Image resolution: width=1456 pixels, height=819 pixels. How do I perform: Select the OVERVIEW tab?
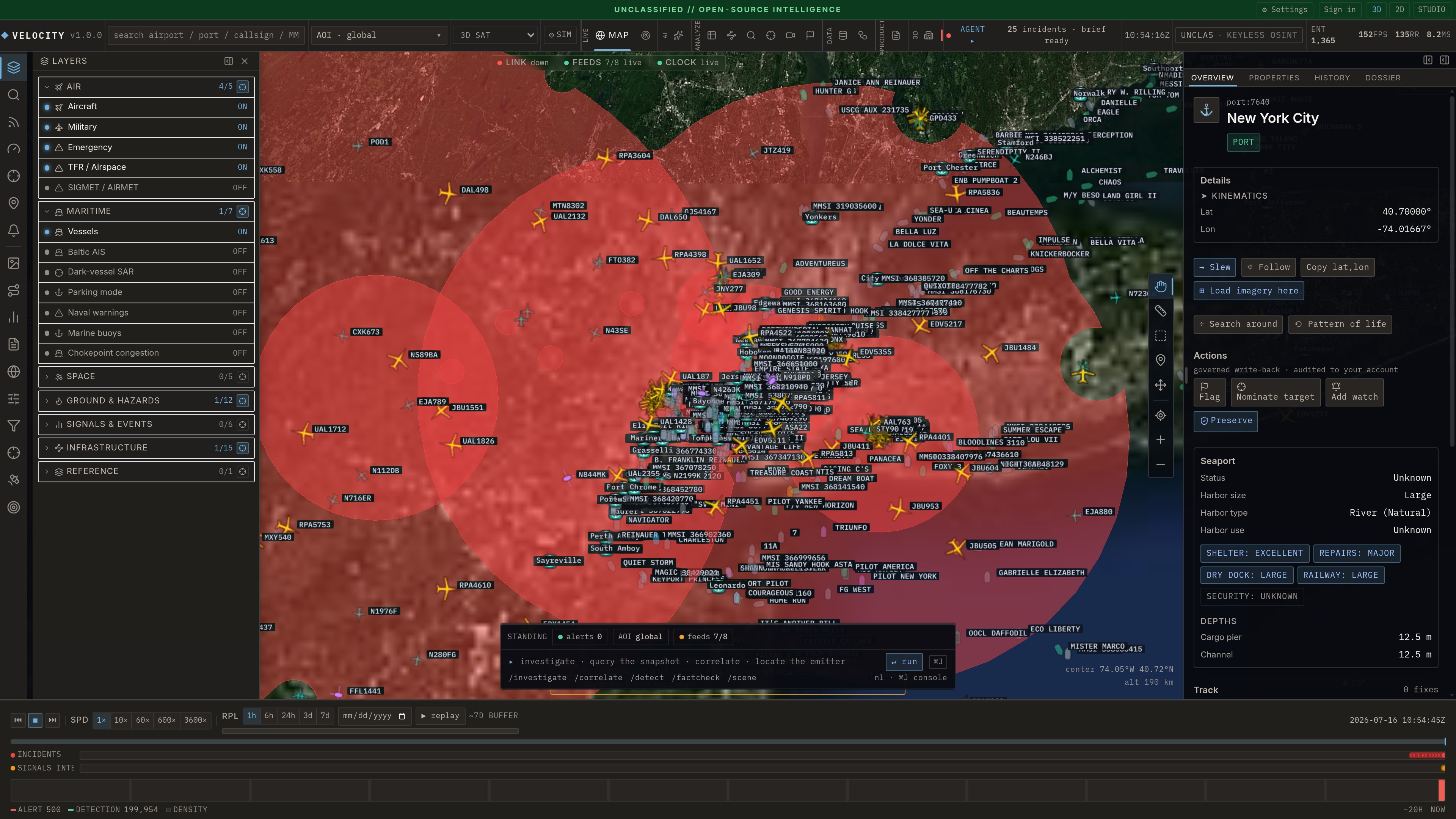(1212, 78)
